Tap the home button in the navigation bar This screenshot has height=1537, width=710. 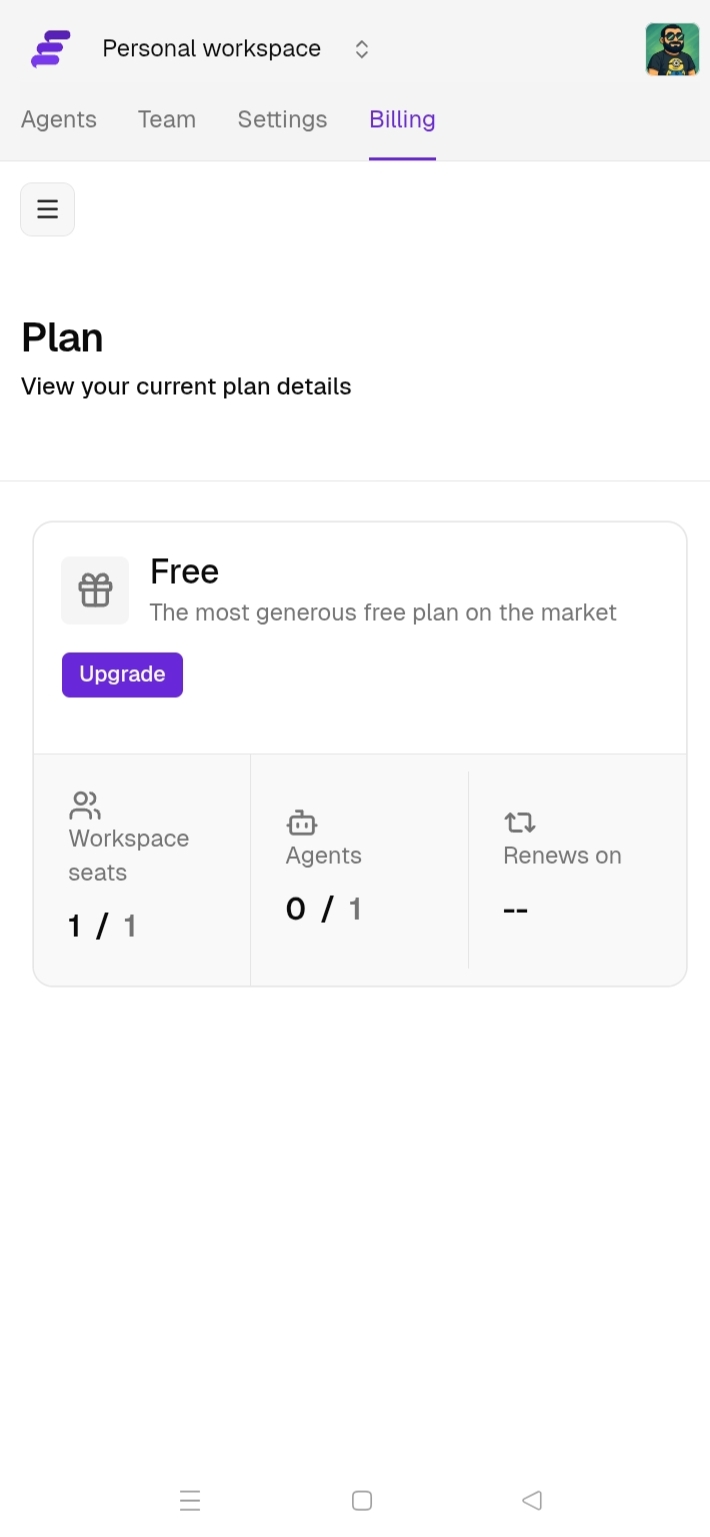click(360, 1500)
